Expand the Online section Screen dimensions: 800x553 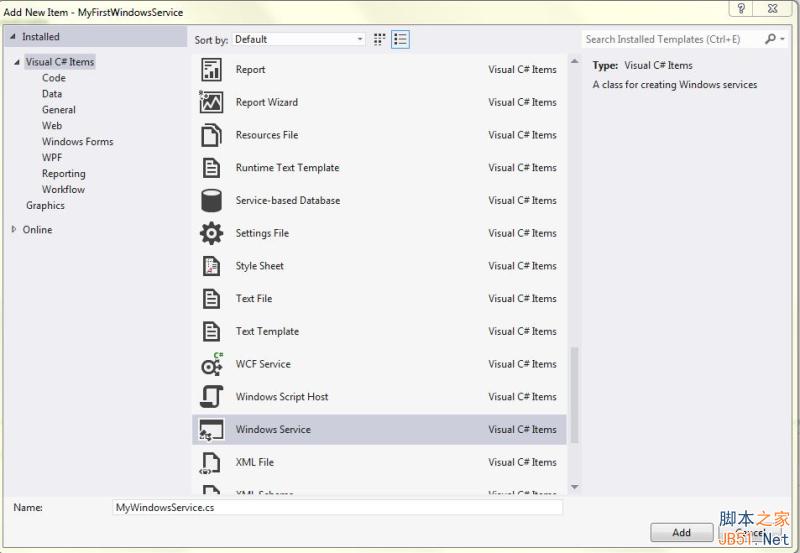14,230
